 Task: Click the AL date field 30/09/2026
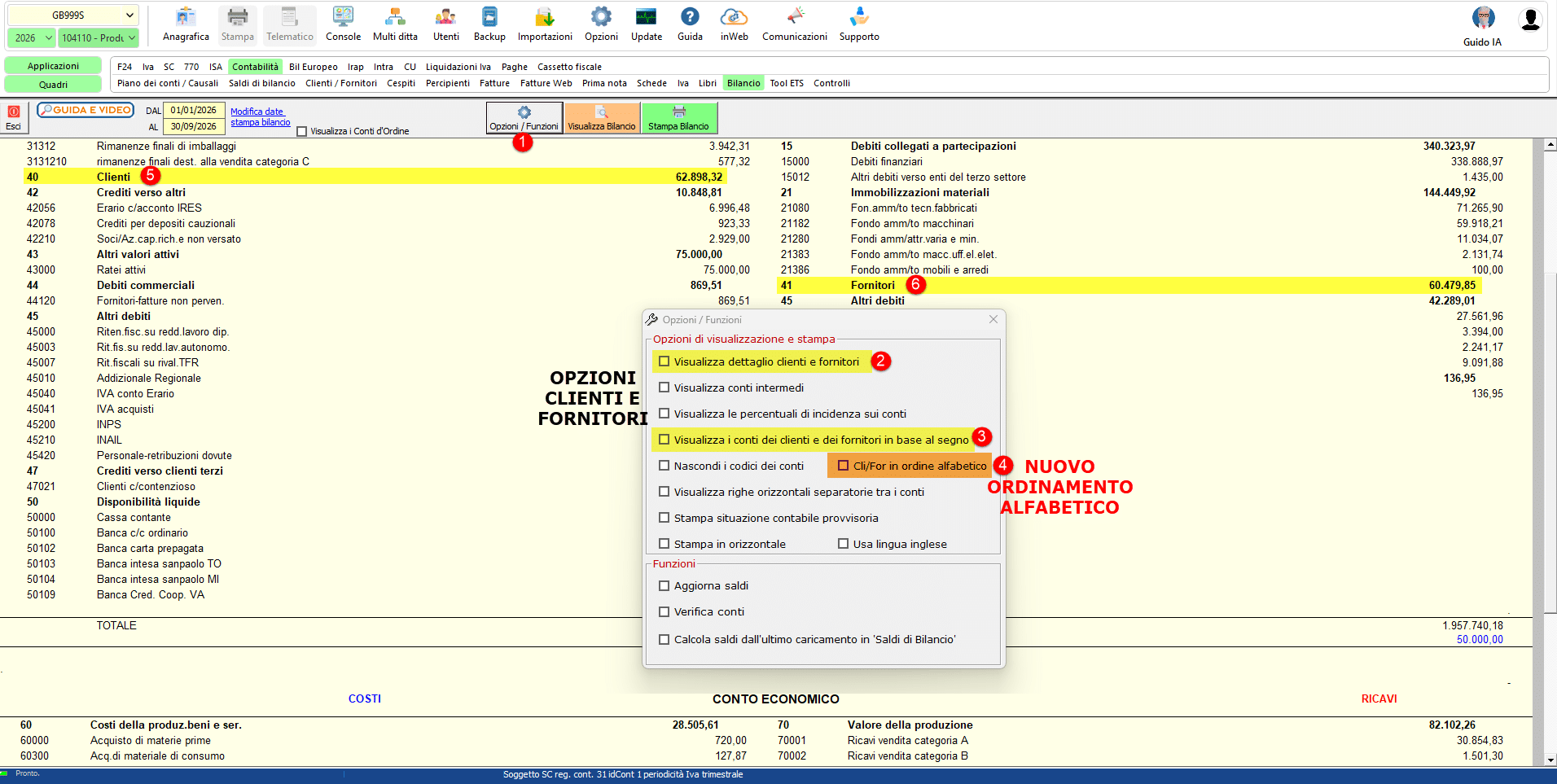point(194,127)
